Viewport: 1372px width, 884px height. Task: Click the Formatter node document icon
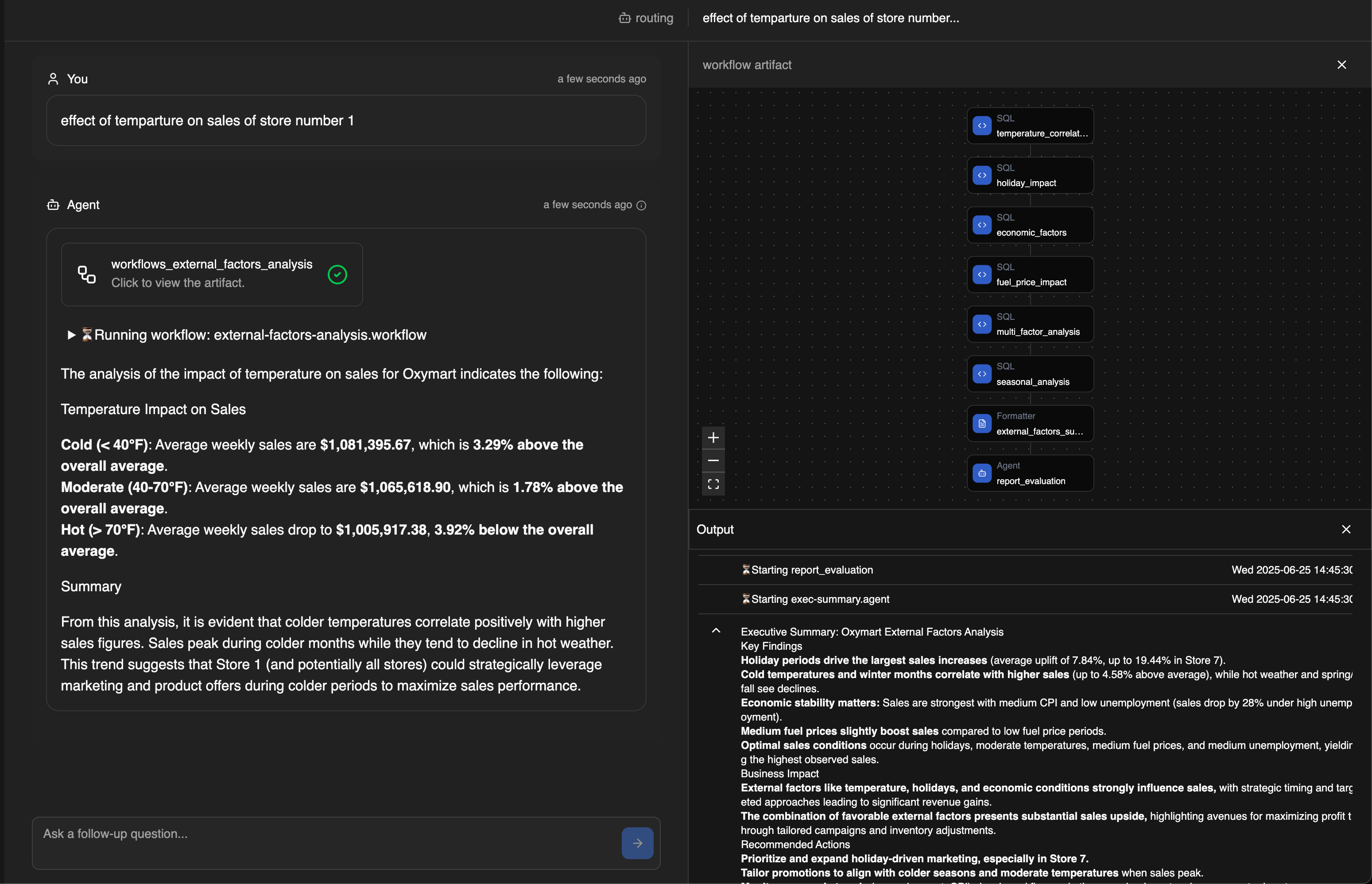[982, 424]
